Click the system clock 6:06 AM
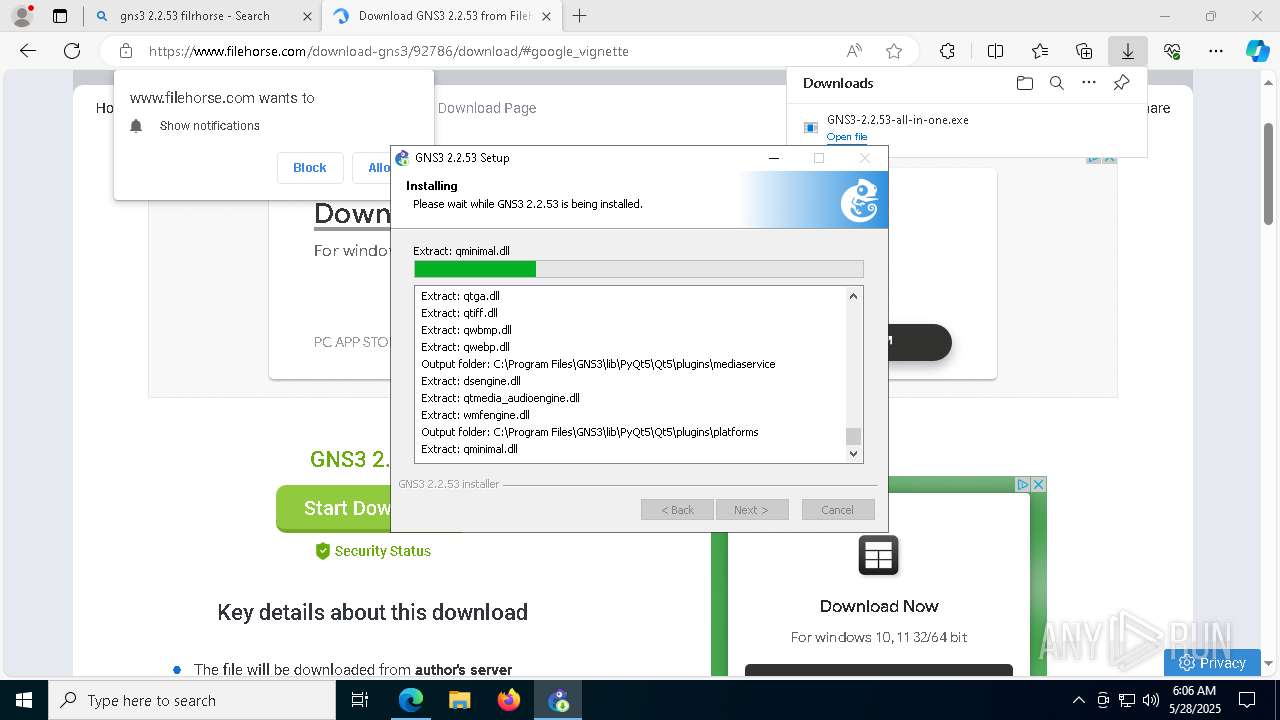The width and height of the screenshot is (1280, 720). coord(1194,691)
